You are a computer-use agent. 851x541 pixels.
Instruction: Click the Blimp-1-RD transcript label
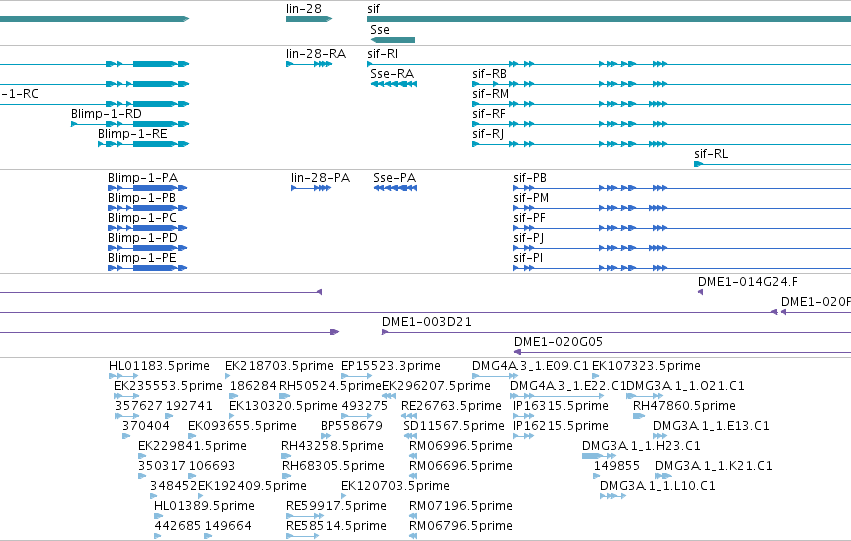106,114
